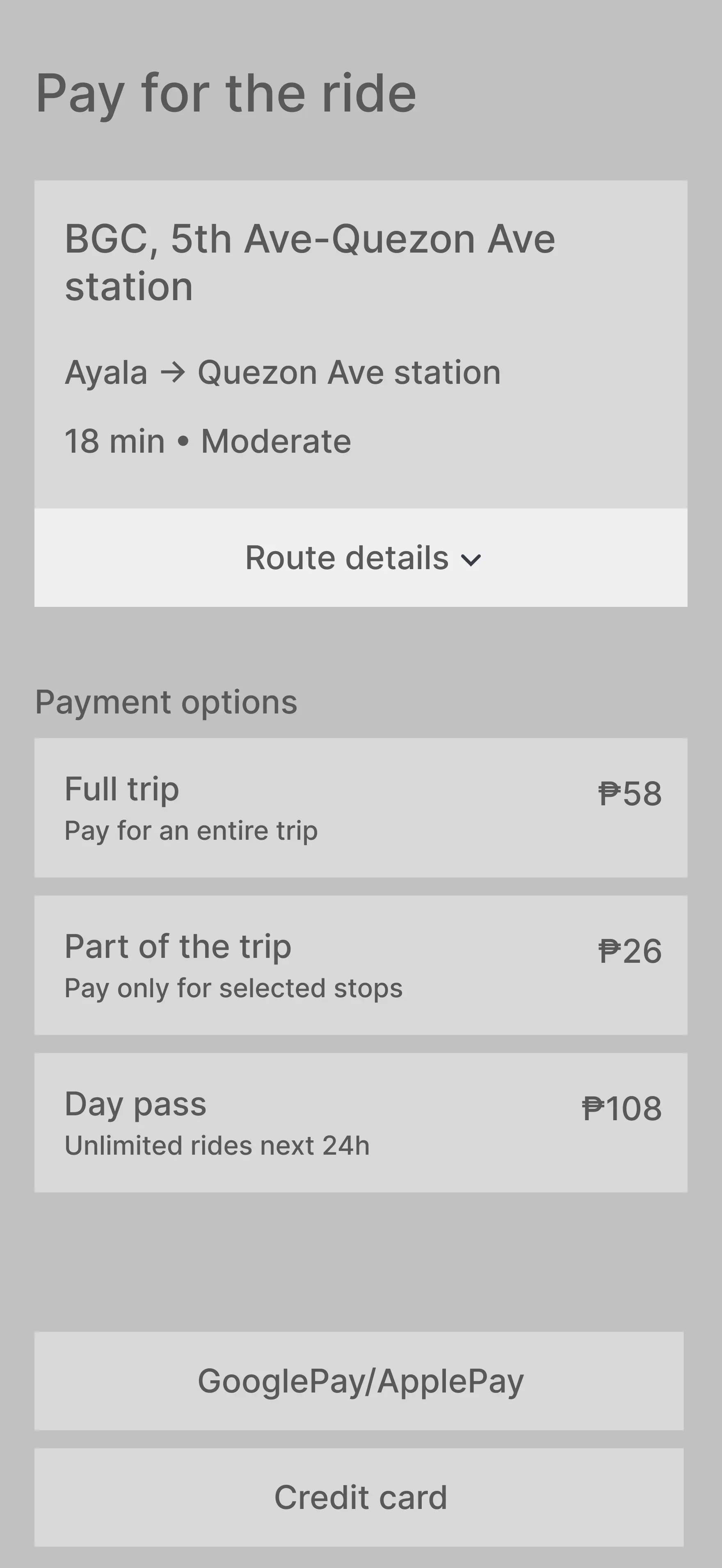Image resolution: width=722 pixels, height=1568 pixels.
Task: Click 'Unlimited rides next 24h' description
Action: point(217,1146)
